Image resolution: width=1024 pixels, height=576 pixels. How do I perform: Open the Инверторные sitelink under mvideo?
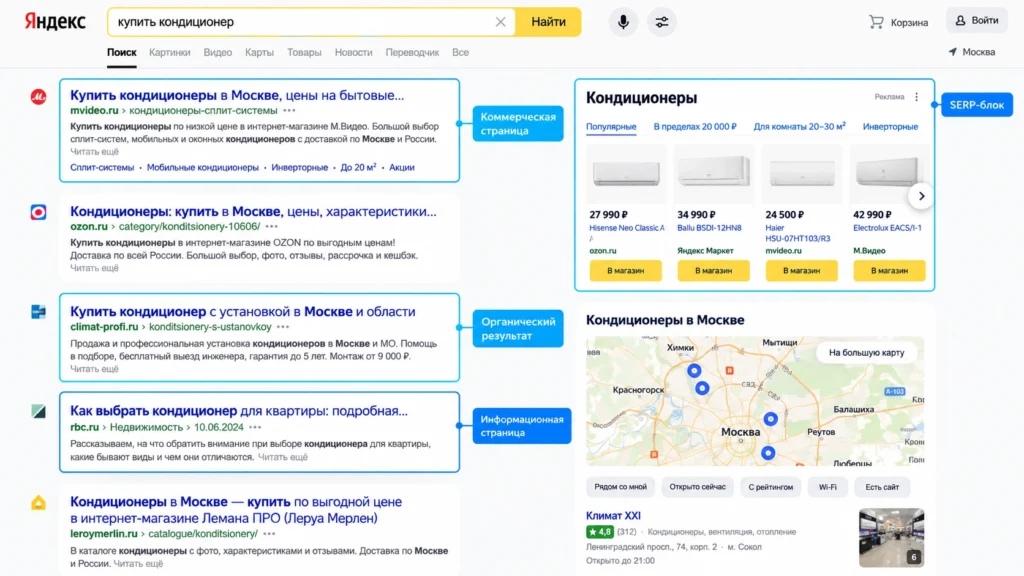tap(300, 167)
